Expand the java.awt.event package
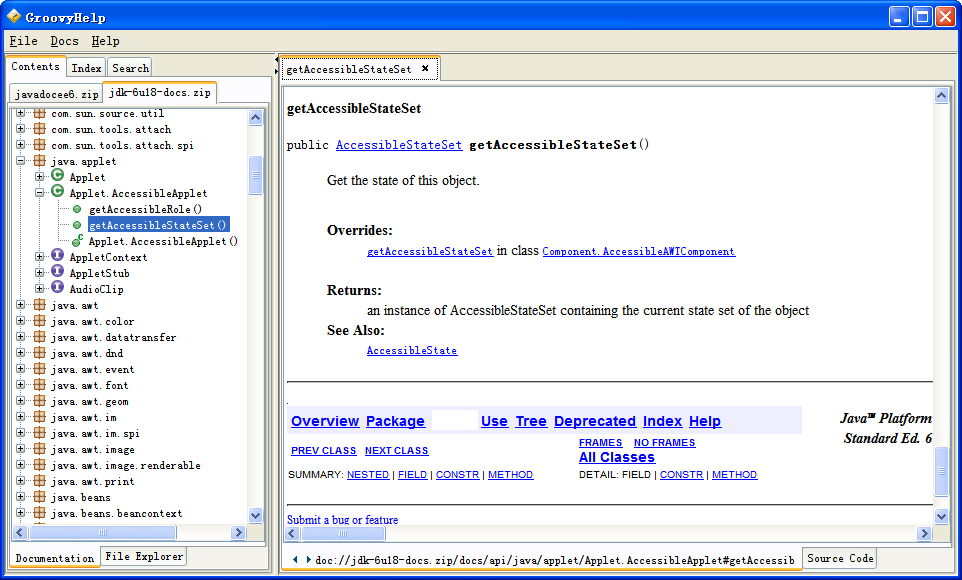 pos(21,369)
